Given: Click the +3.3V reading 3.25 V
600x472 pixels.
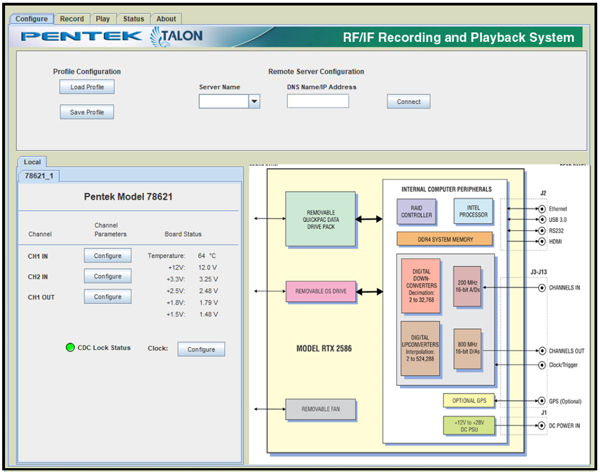Looking at the screenshot, I should 208,279.
